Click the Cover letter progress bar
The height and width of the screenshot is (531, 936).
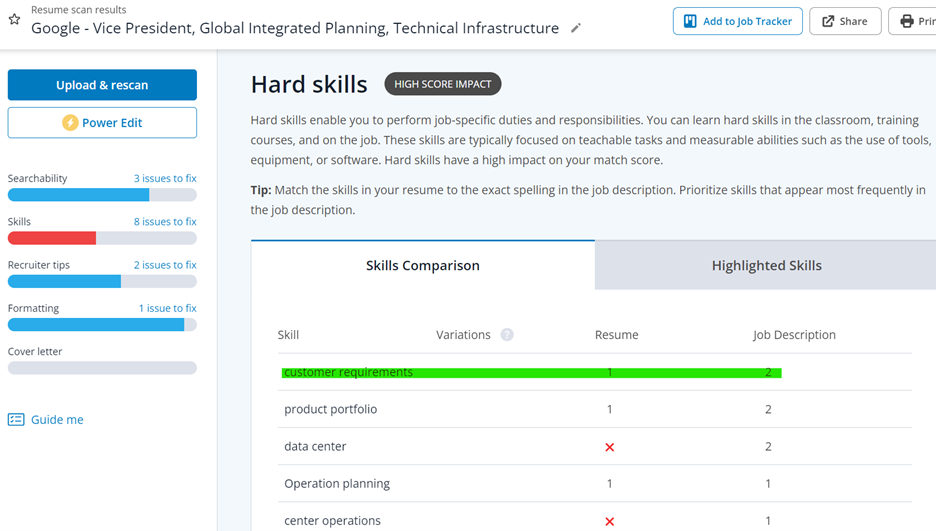102,368
